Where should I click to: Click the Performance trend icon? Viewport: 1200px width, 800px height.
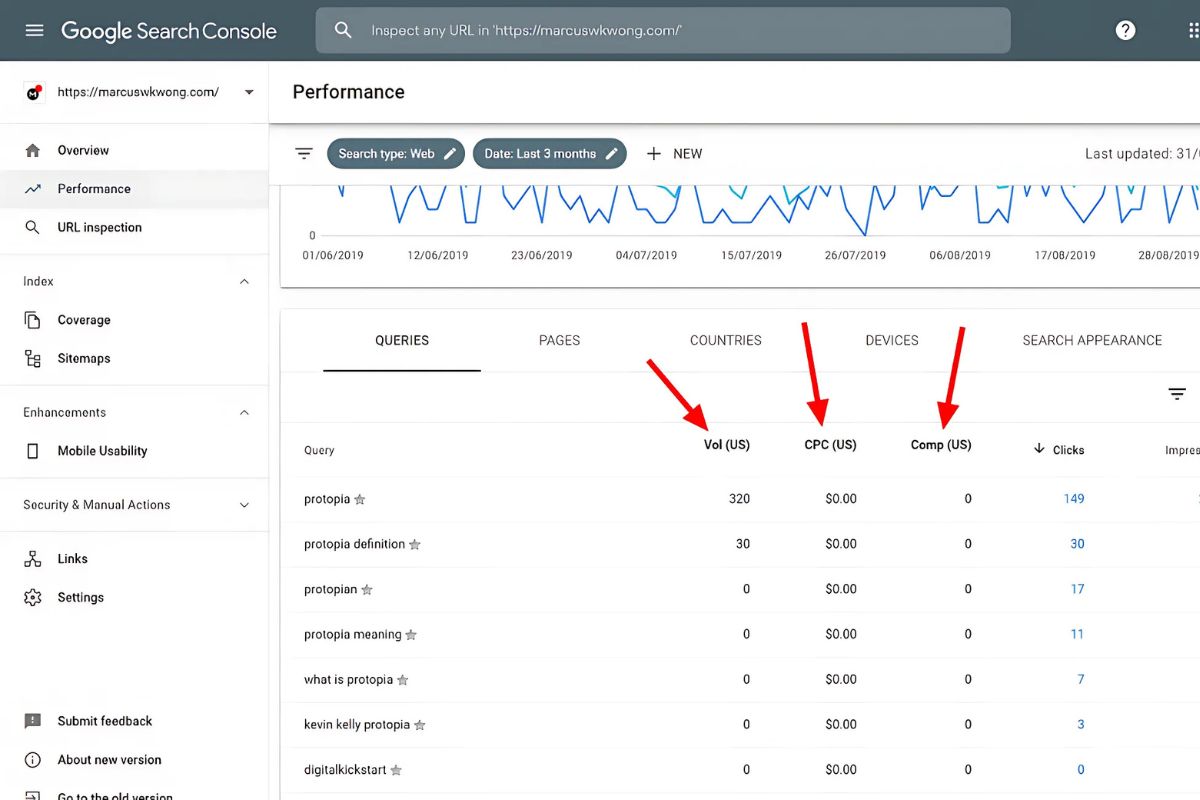[33, 189]
